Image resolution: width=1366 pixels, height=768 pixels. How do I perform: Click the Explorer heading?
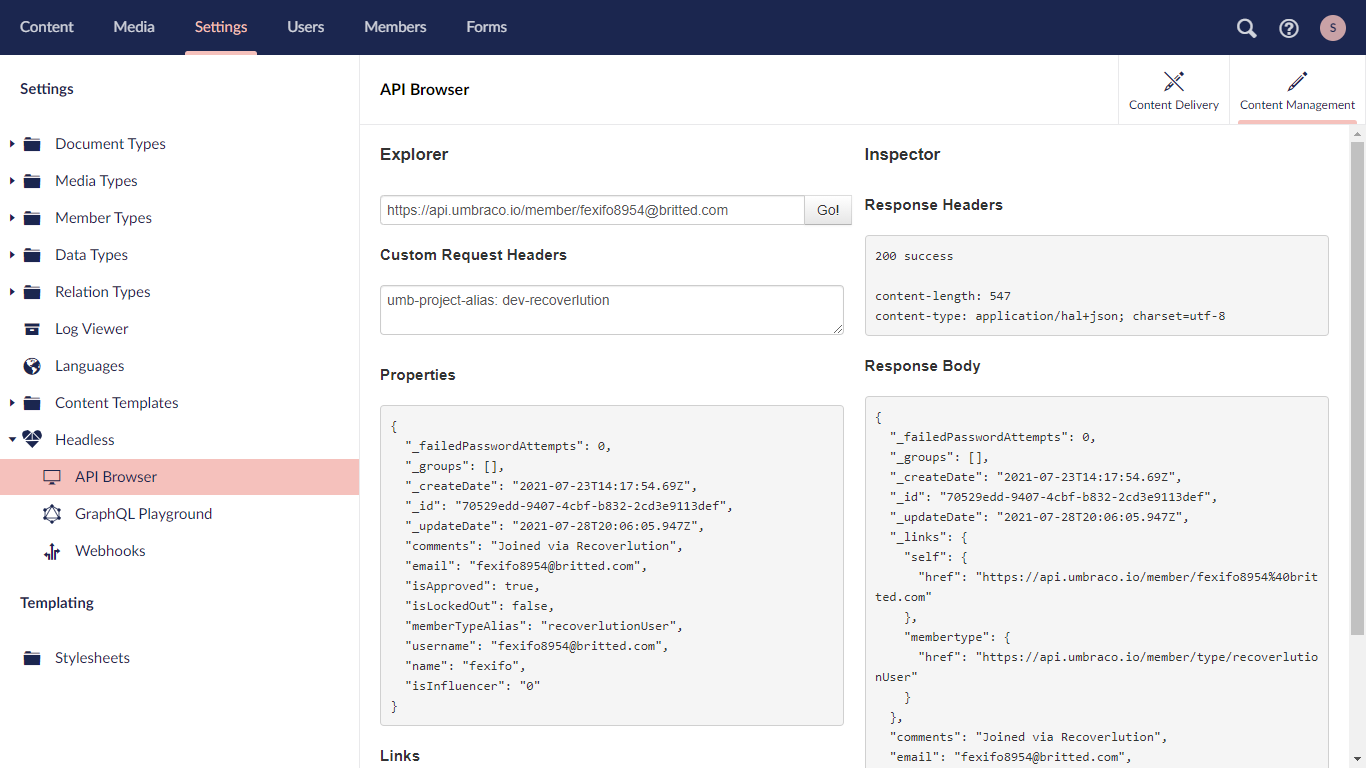pyautogui.click(x=414, y=155)
